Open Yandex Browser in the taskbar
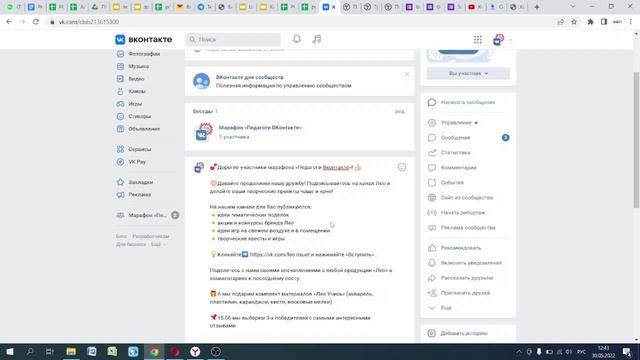Screen dimensions: 640x360 click(x=195, y=351)
